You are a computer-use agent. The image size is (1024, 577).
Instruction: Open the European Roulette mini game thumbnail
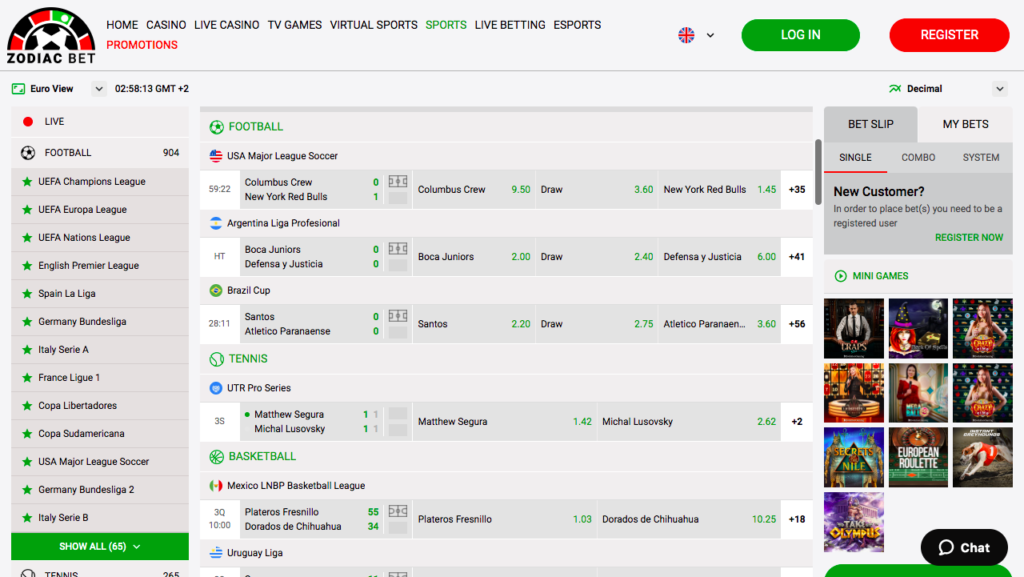(918, 458)
